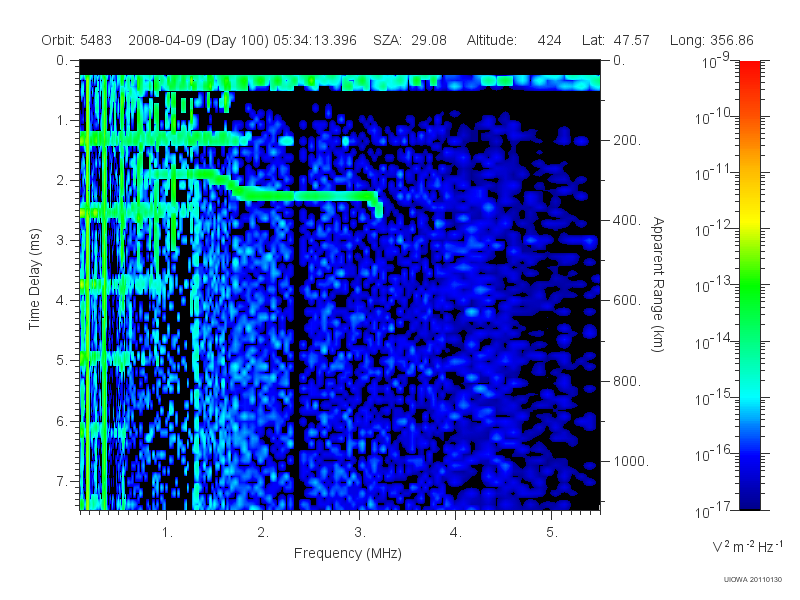
Task: Click the 10^-9 label atop the color scale
Action: point(716,61)
